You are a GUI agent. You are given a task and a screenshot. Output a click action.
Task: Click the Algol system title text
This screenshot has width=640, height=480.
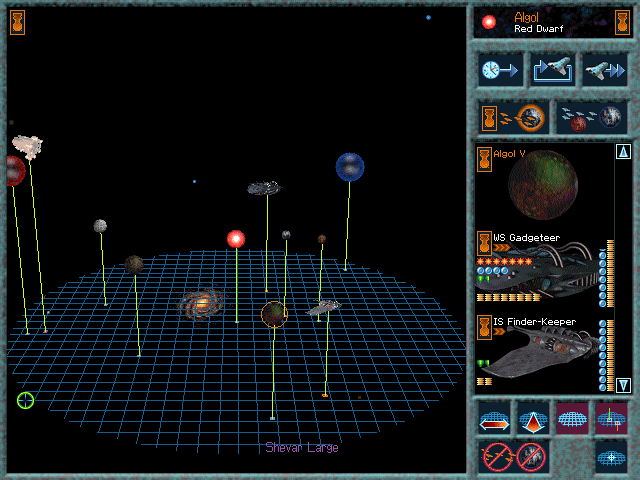pos(527,18)
